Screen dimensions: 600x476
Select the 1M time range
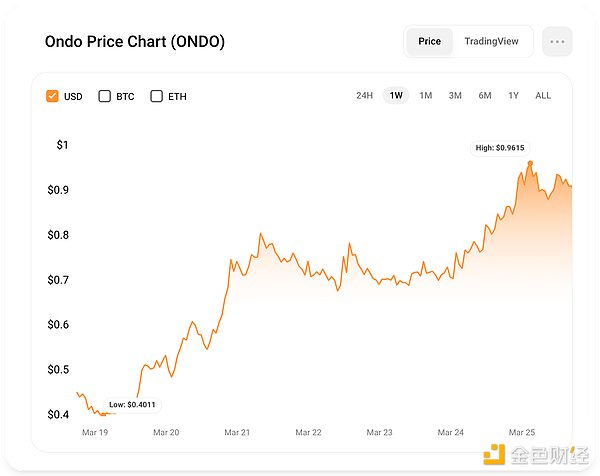pyautogui.click(x=426, y=96)
